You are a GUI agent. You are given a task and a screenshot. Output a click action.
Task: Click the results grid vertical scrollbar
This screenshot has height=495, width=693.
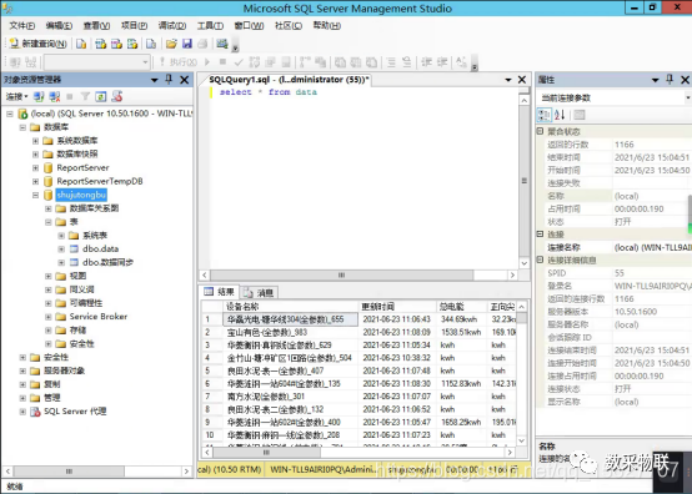pos(522,375)
